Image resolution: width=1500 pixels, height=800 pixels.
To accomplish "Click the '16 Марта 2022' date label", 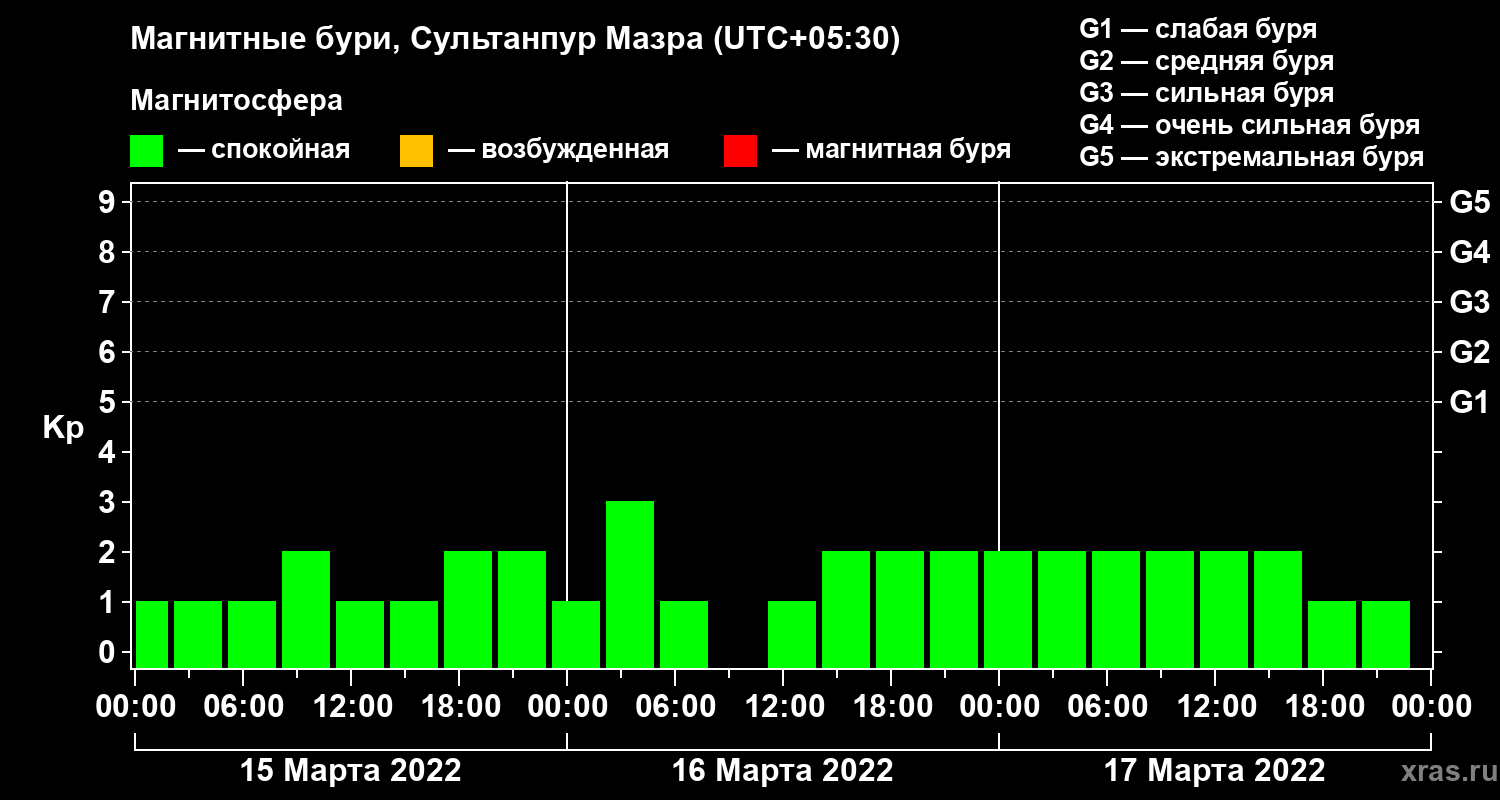I will tap(782, 771).
